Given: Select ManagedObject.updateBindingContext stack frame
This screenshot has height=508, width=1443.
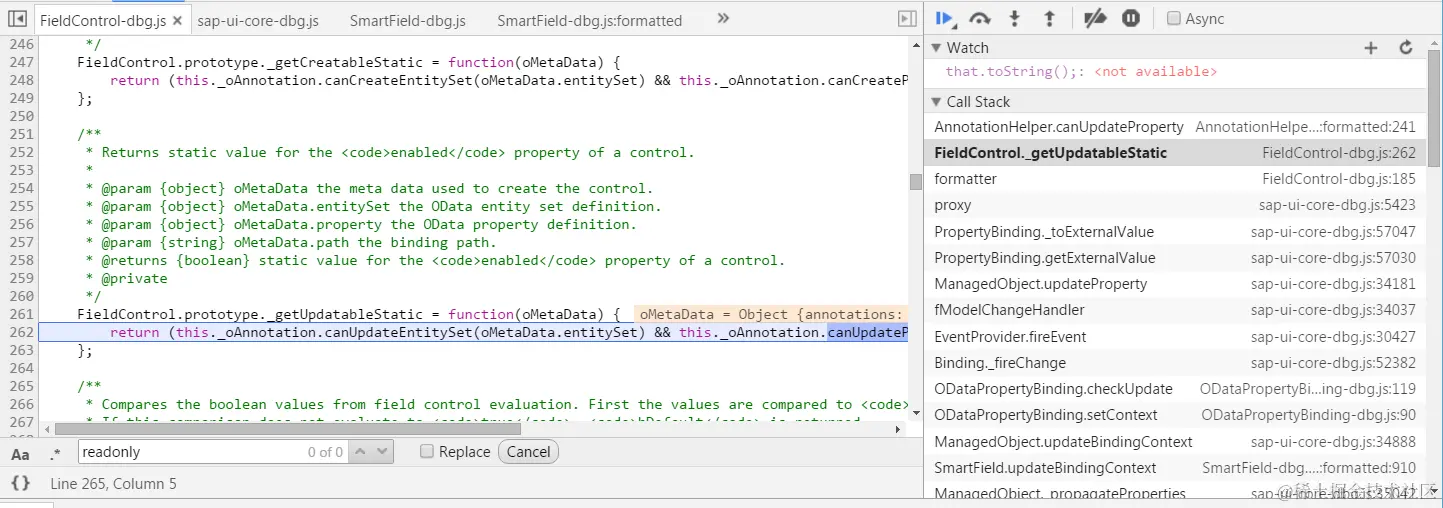Looking at the screenshot, I should 1176,442.
